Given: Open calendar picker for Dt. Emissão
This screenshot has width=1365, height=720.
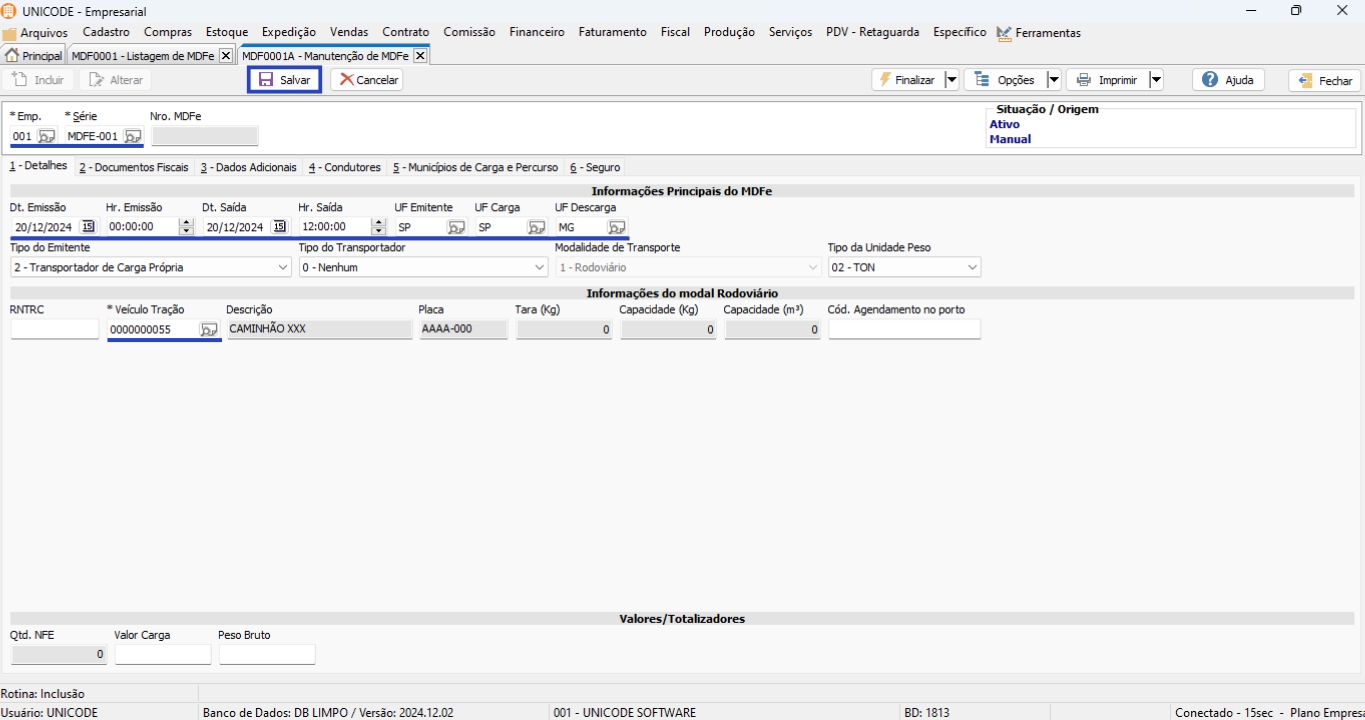Looking at the screenshot, I should click(88, 227).
